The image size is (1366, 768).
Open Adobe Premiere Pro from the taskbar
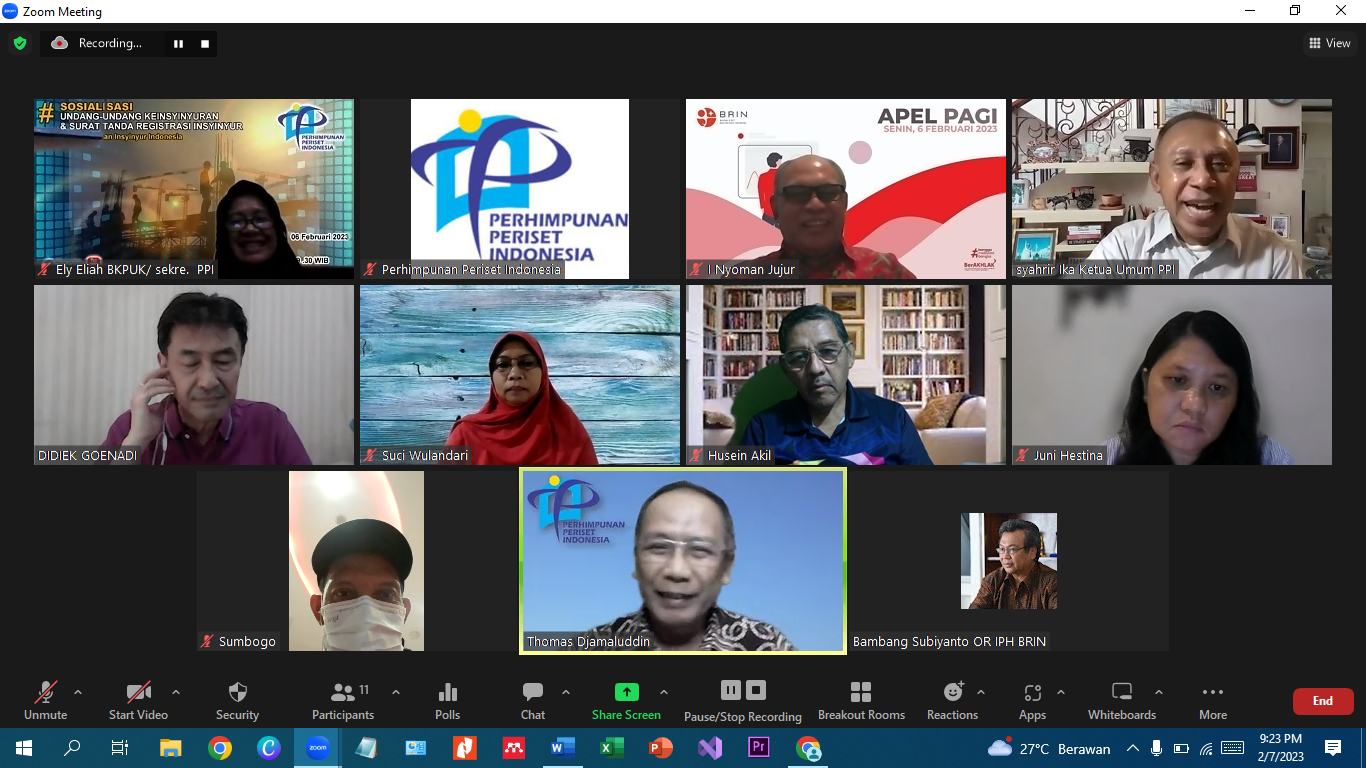pos(759,748)
